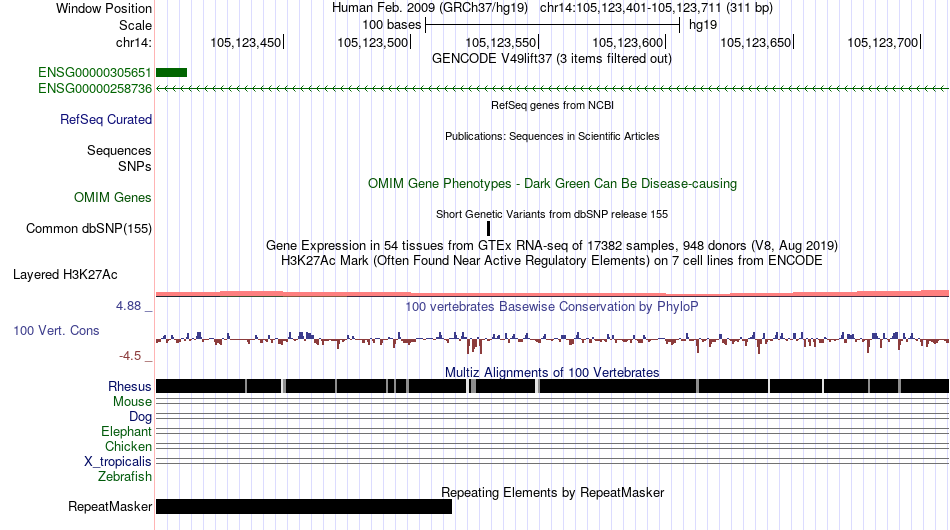Screen dimensions: 950x530
Task: Click the Rhesus black alignment bar
Action: [x=553, y=386]
